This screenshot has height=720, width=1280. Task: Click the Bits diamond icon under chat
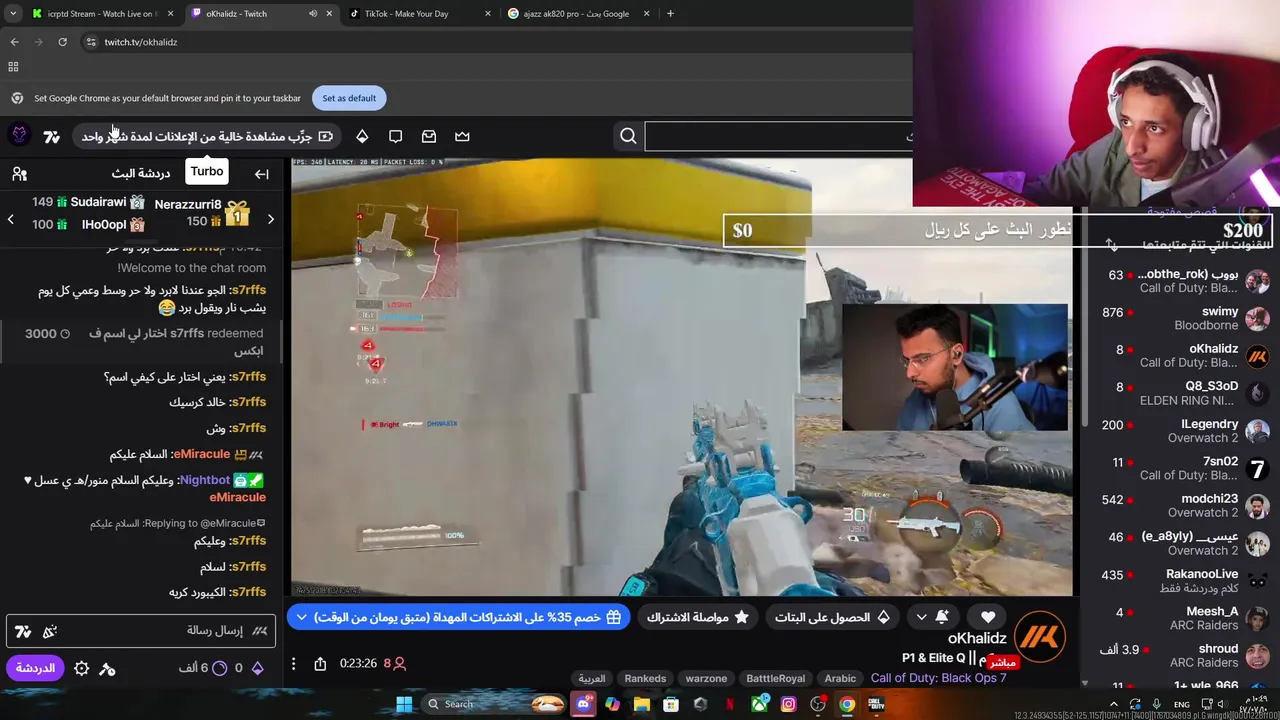[257, 668]
